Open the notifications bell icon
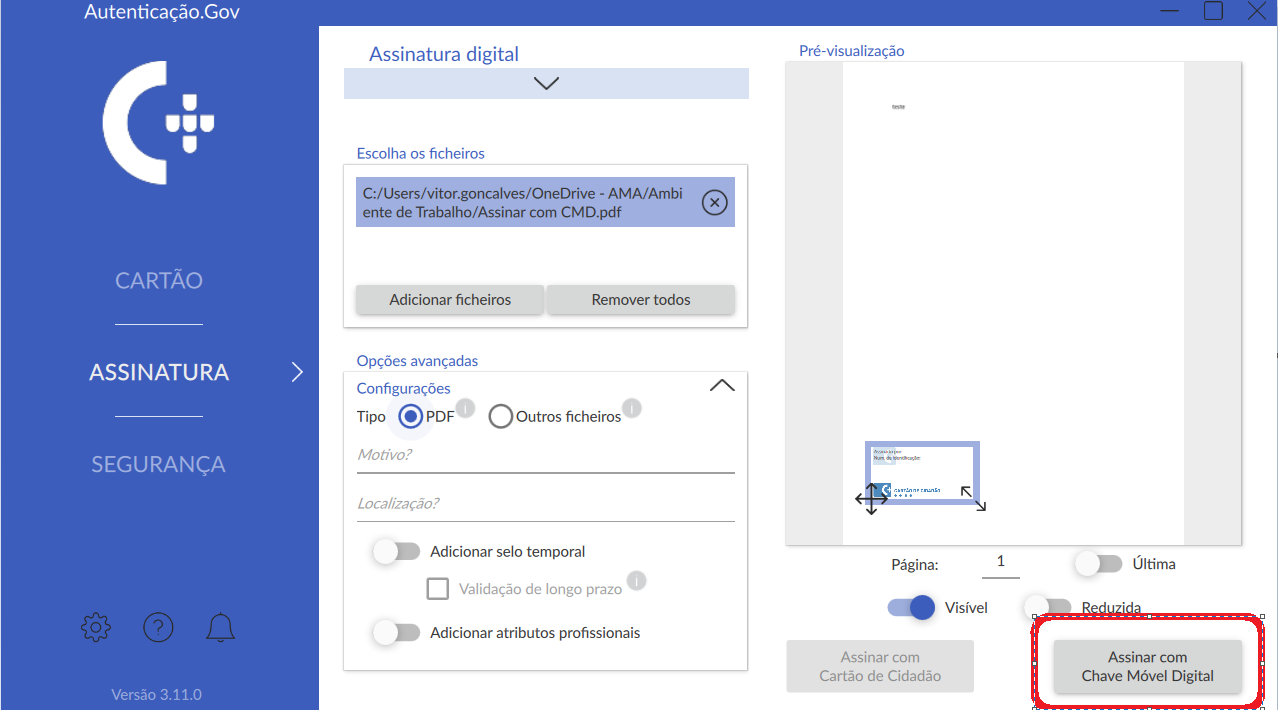This screenshot has height=710, width=1278. click(x=220, y=628)
